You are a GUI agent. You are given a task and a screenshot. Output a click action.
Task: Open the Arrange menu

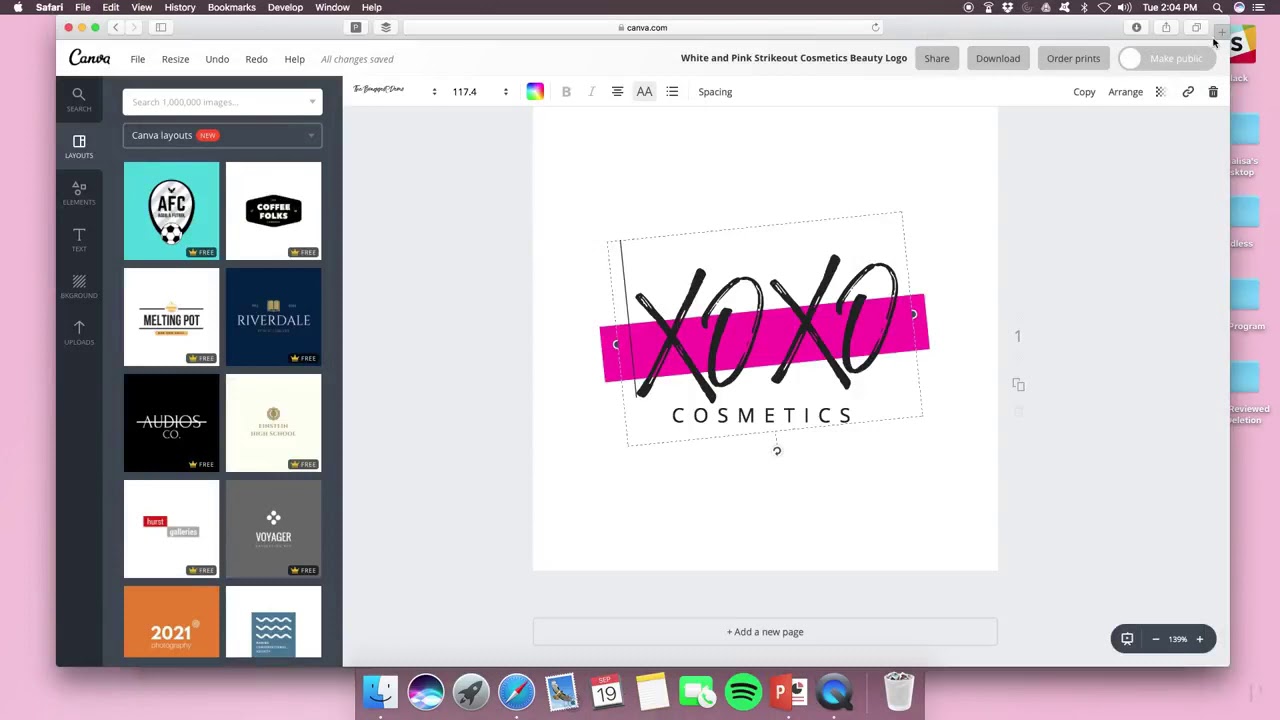(1125, 92)
